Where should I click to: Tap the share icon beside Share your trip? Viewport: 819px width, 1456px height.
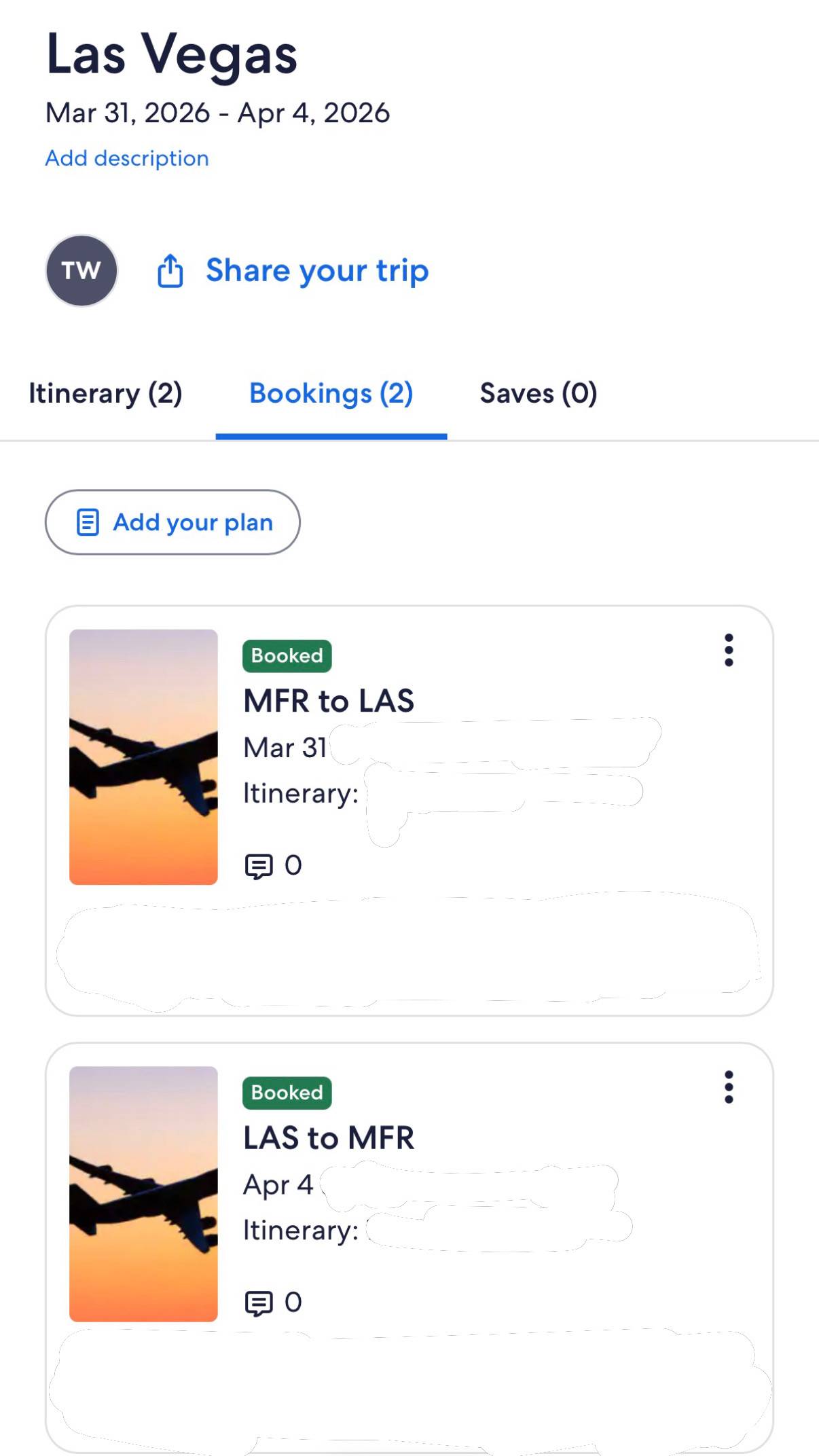[x=170, y=271]
